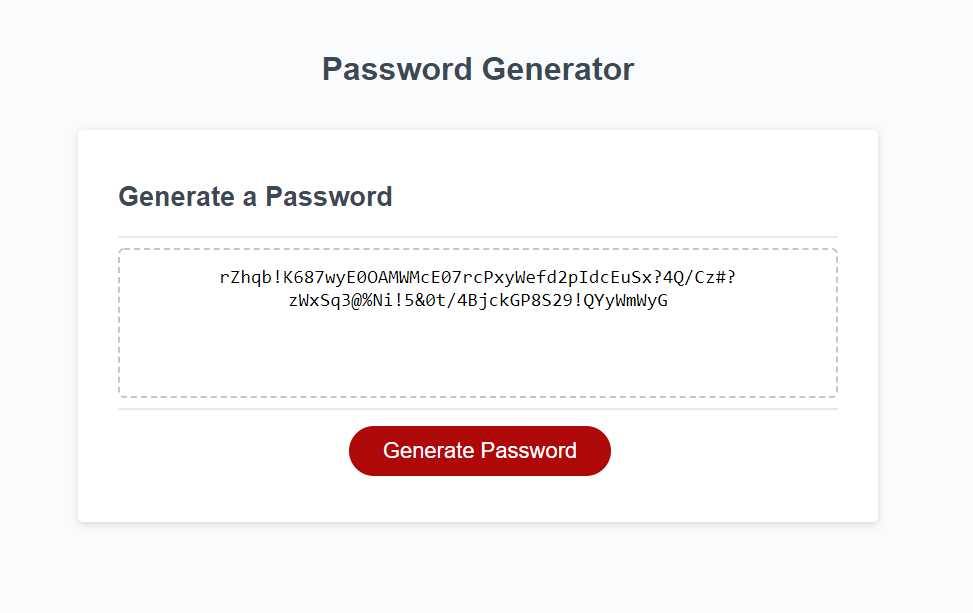
Task: Click the empty space above the password box
Action: (x=479, y=238)
